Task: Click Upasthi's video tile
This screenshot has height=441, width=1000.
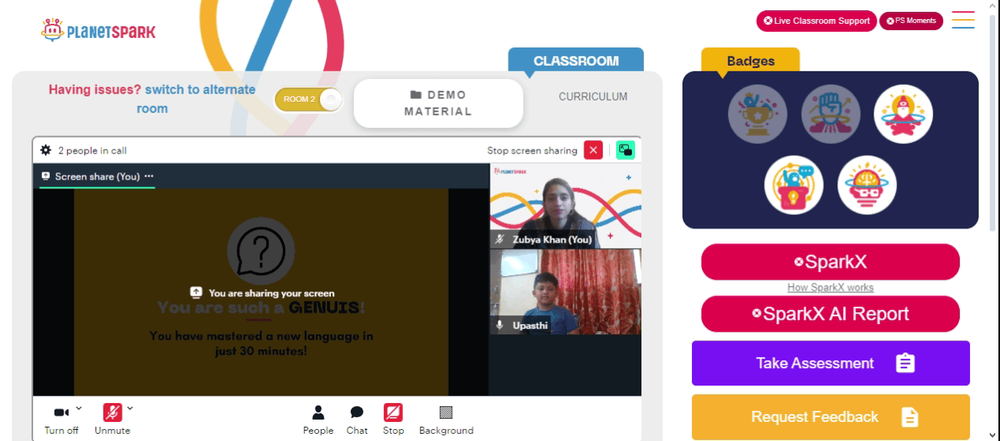Action: point(566,292)
